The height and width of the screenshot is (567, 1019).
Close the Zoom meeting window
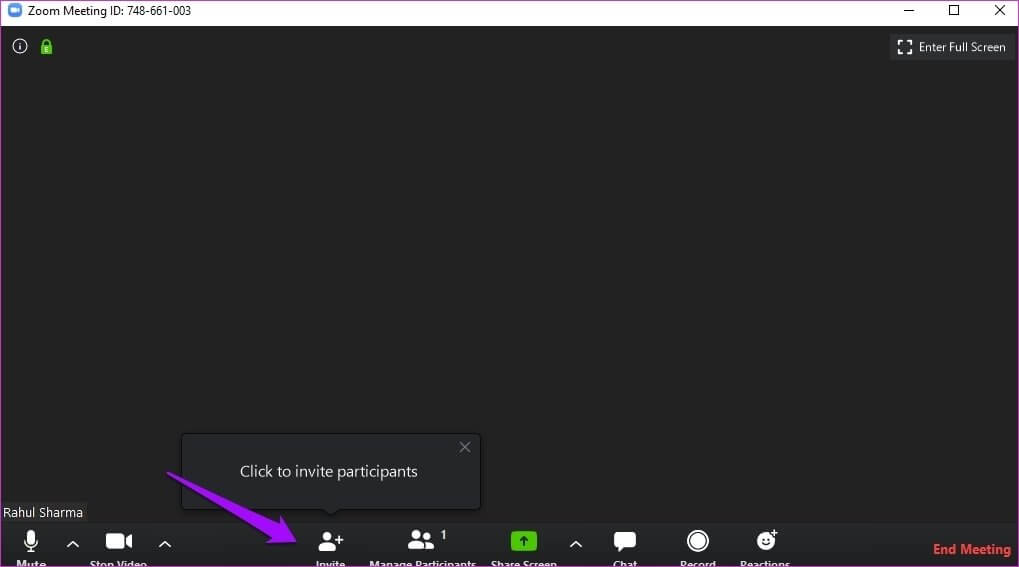coord(1000,10)
